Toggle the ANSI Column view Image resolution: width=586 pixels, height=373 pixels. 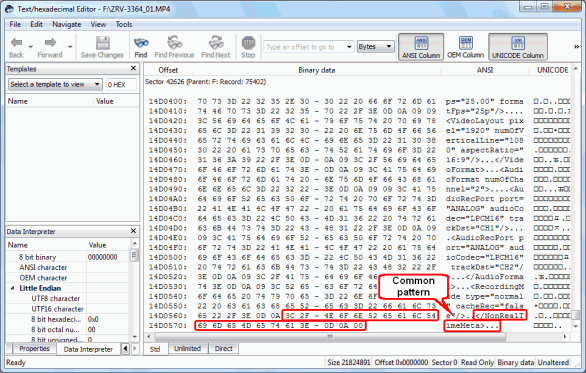click(x=421, y=47)
